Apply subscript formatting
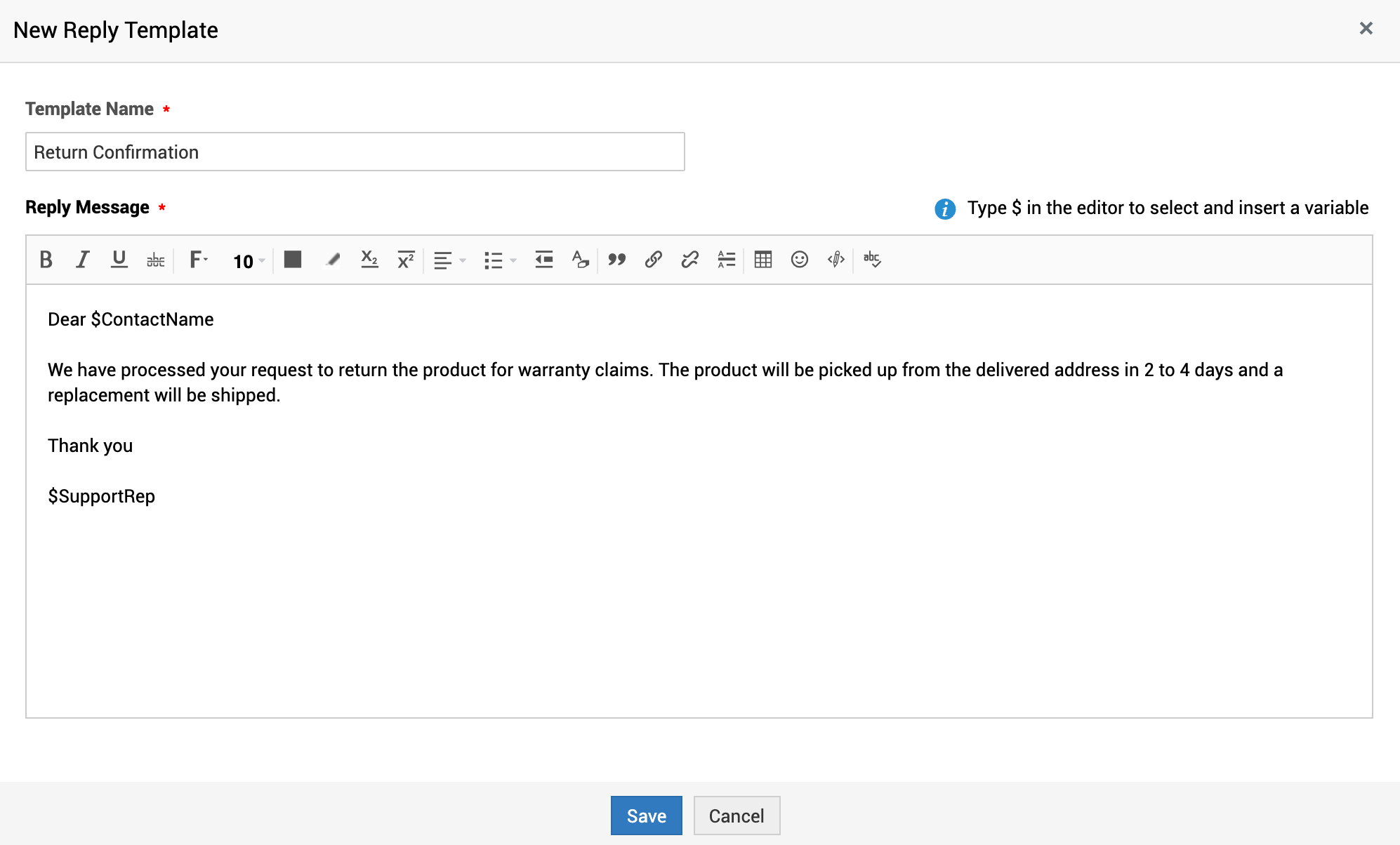This screenshot has height=845, width=1400. 369,260
